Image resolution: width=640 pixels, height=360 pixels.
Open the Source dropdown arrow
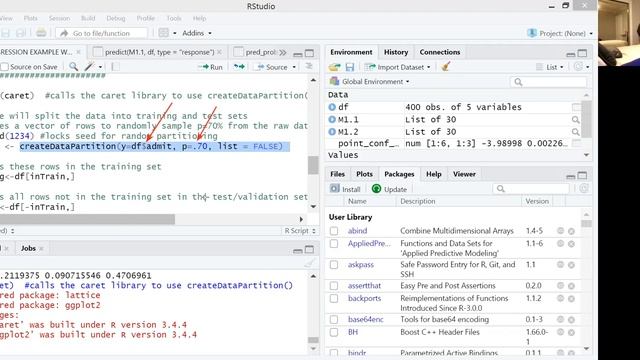[294, 67]
